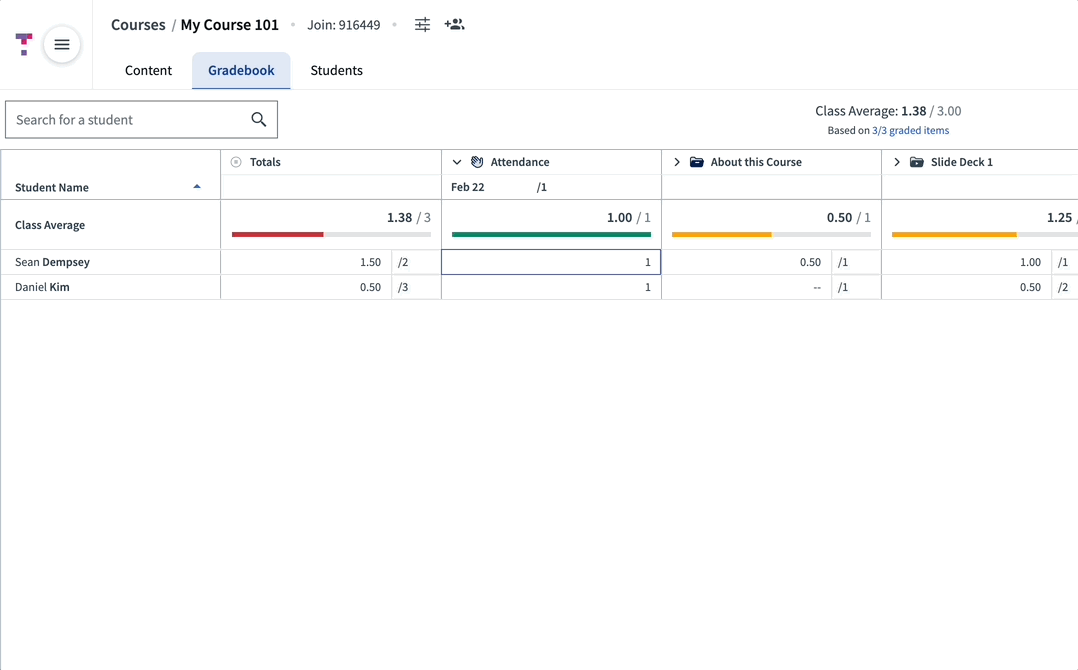The height and width of the screenshot is (670, 1078).
Task: Collapse the Attendance column group
Action: point(456,162)
